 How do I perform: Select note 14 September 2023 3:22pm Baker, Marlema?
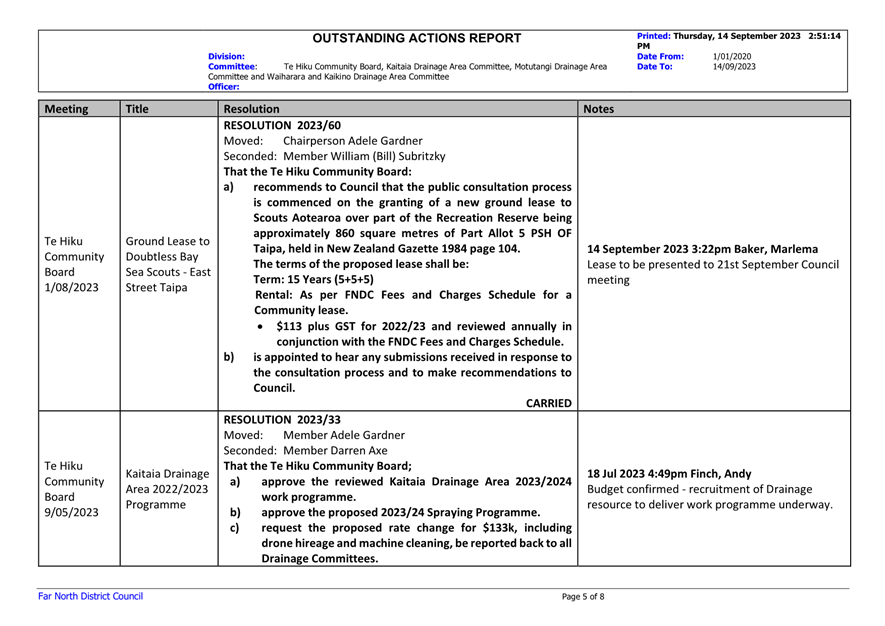coord(702,249)
